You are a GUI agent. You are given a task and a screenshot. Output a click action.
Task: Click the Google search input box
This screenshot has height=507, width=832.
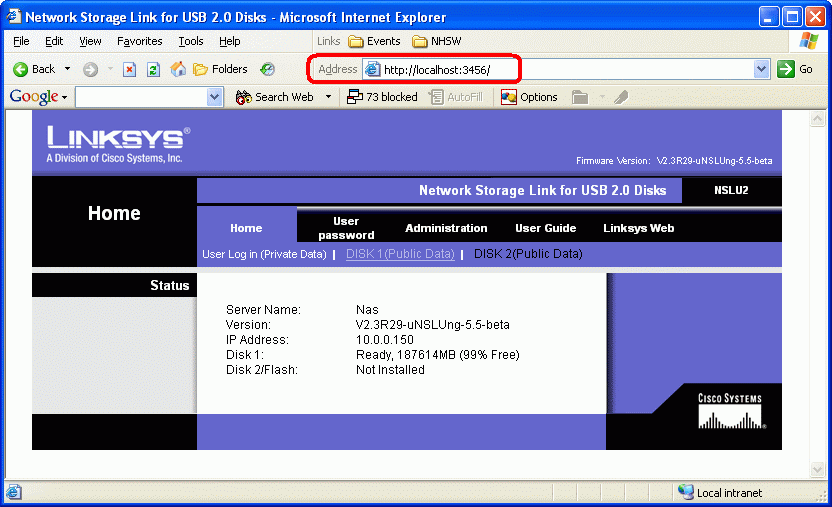tap(142, 97)
